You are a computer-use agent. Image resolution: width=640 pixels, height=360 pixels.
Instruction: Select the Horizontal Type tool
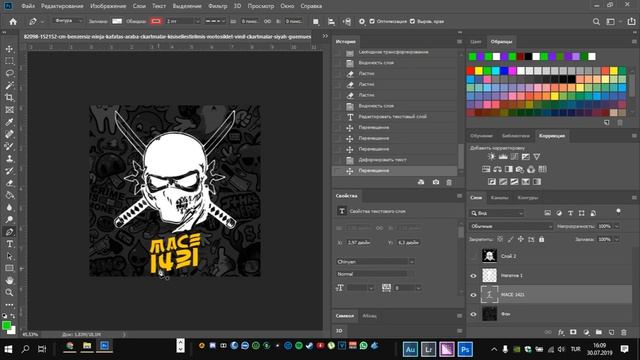click(9, 244)
